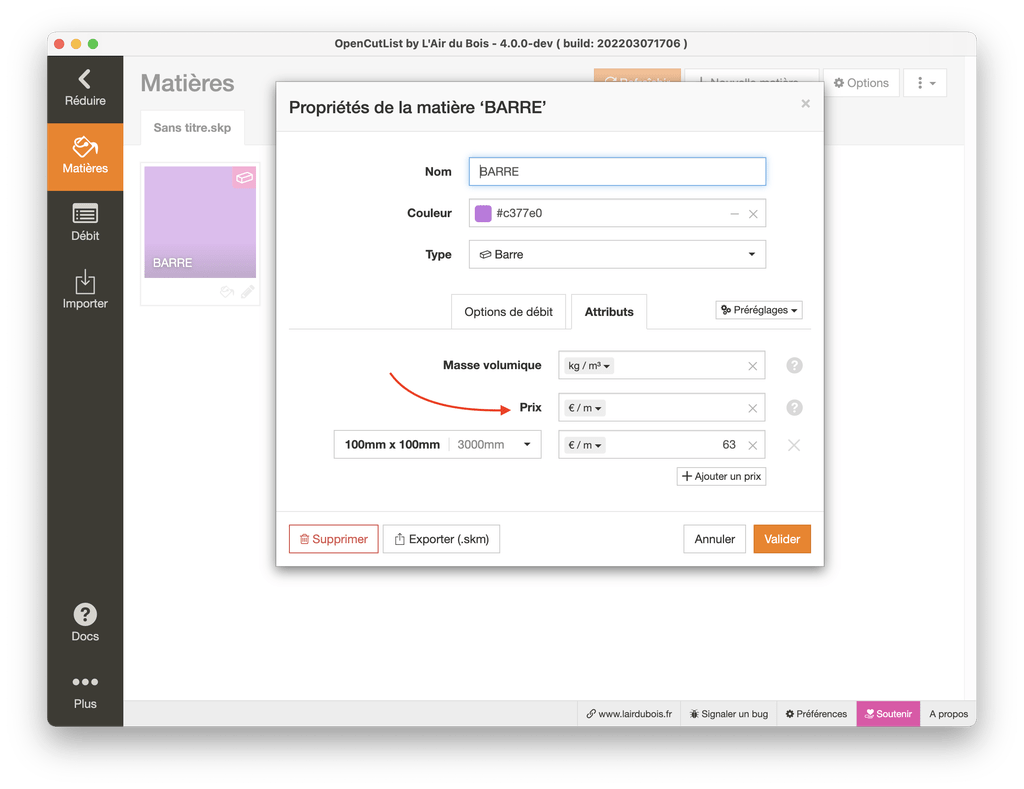This screenshot has width=1024, height=789.
Task: Open the 100mm x 100mm section dropdown
Action: coord(438,445)
